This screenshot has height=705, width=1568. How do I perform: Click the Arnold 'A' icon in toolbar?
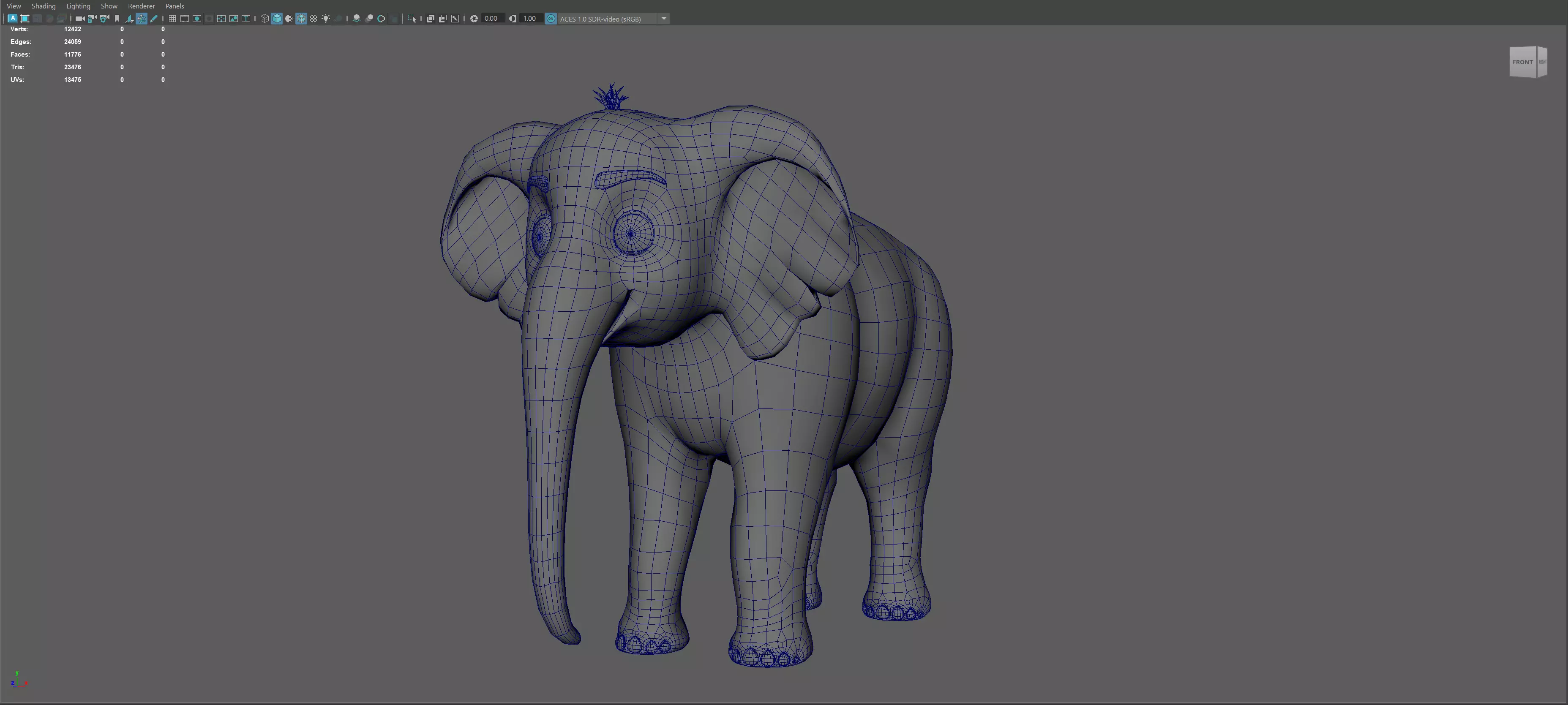[x=12, y=18]
